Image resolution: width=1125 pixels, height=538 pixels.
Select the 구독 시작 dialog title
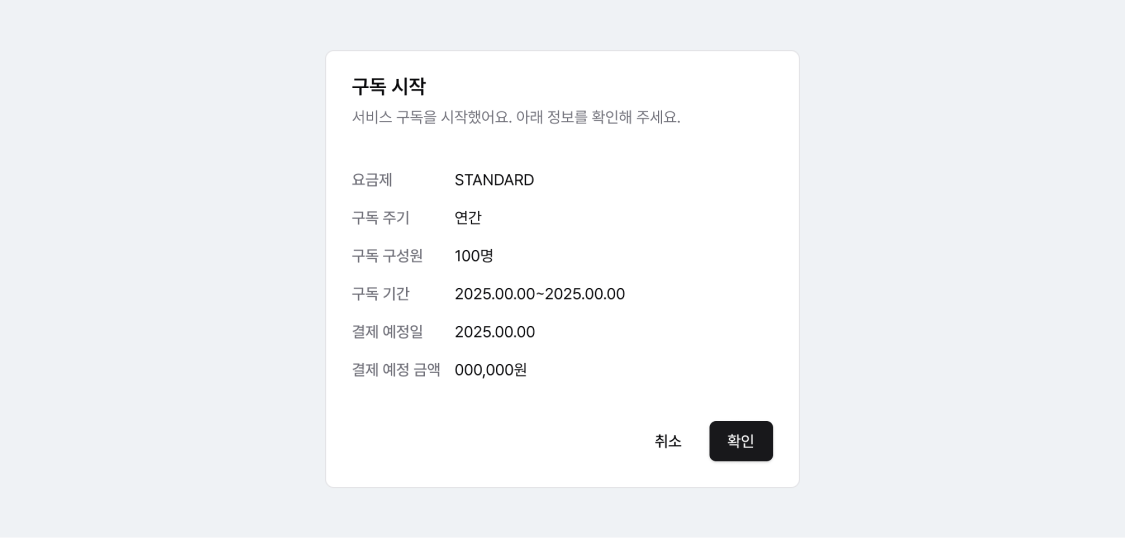388,87
